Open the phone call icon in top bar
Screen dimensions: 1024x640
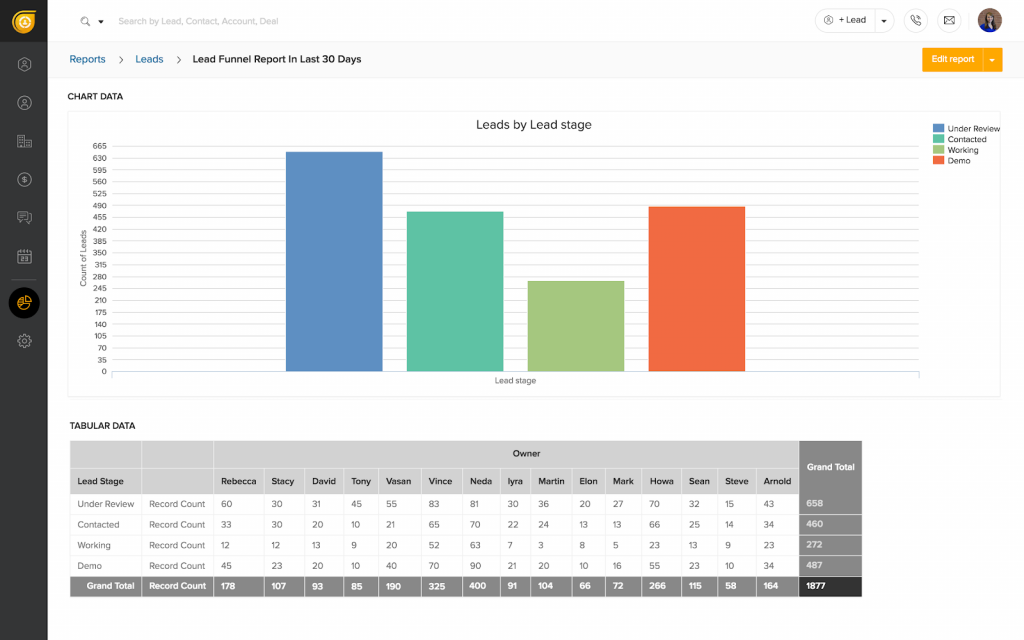pos(916,19)
